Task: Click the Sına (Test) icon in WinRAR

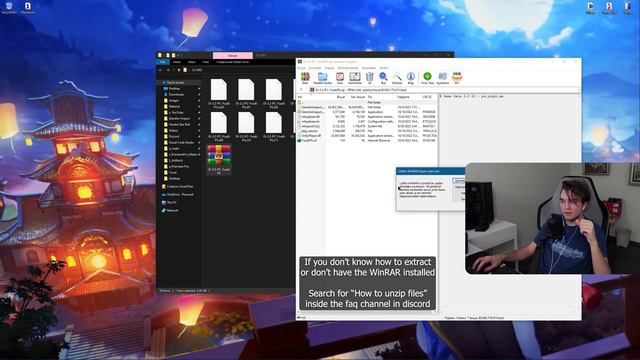Action: coord(340,78)
